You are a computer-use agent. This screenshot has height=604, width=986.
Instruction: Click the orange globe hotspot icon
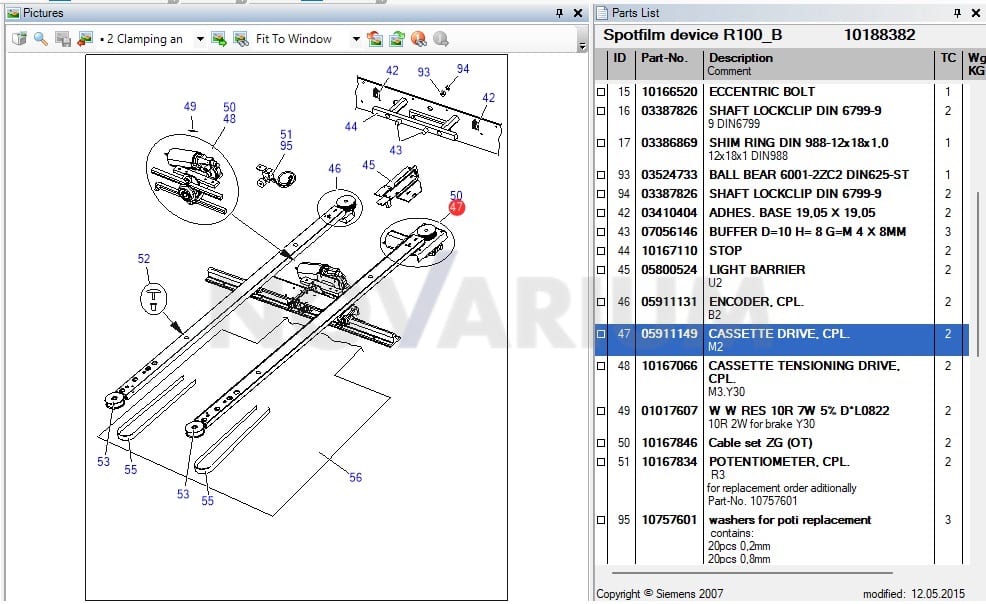pos(419,39)
